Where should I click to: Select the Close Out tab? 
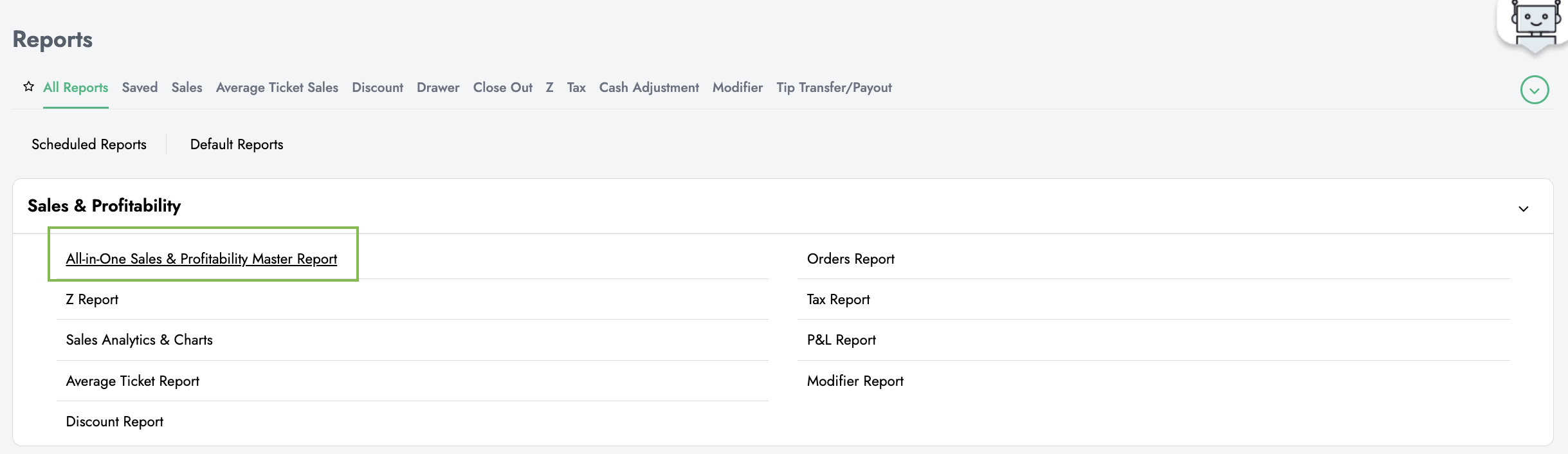(502, 87)
